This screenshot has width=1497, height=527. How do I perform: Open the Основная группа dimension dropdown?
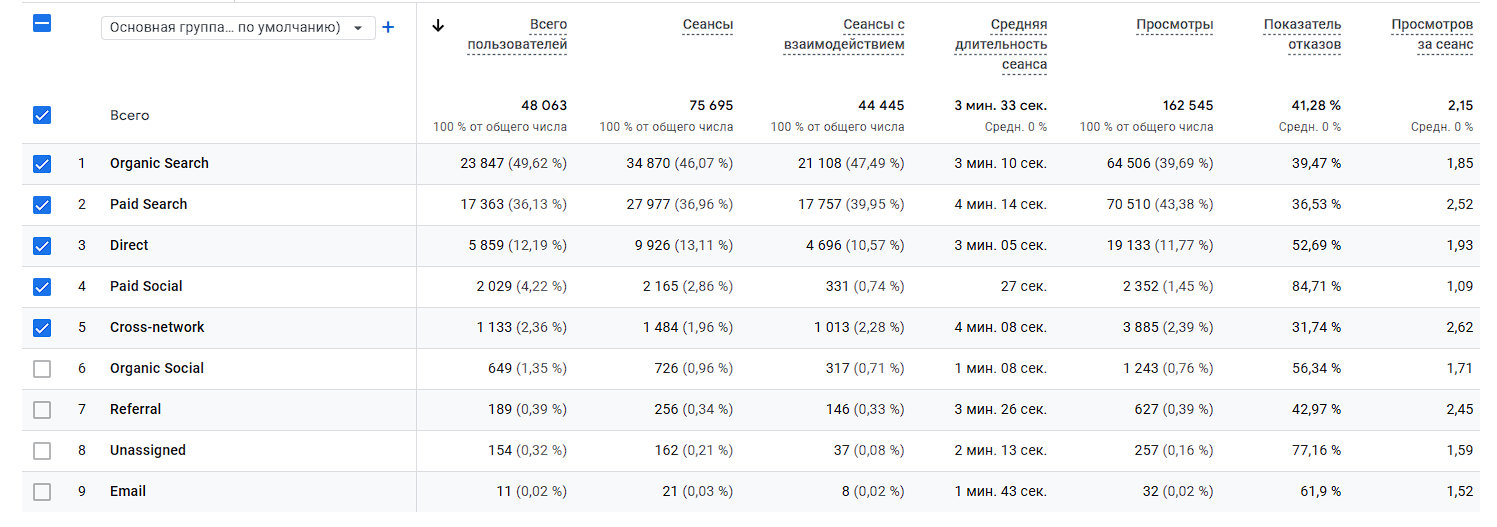238,28
